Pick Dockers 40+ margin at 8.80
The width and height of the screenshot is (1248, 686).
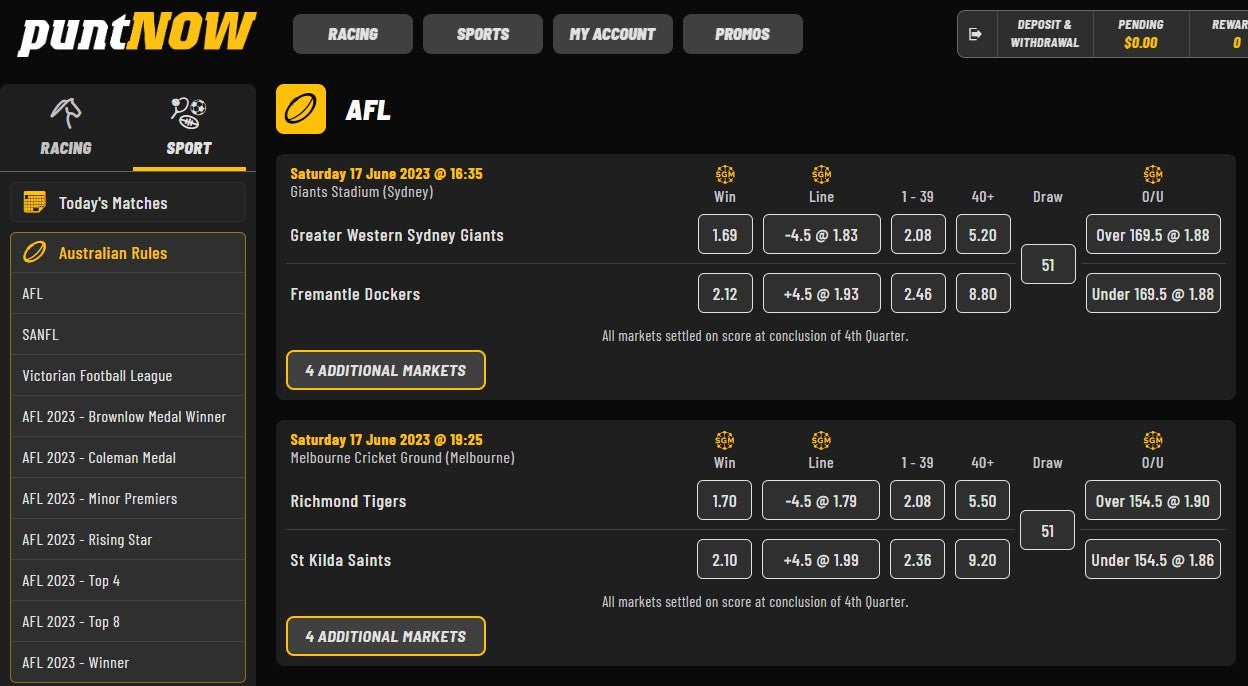coord(983,294)
